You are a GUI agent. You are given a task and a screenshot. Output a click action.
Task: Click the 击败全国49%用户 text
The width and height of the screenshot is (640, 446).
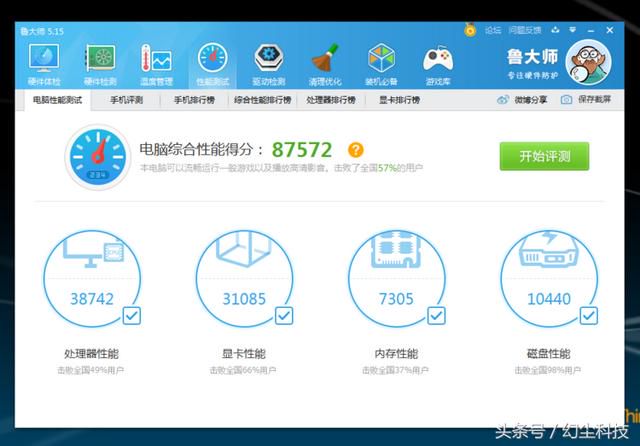click(91, 370)
